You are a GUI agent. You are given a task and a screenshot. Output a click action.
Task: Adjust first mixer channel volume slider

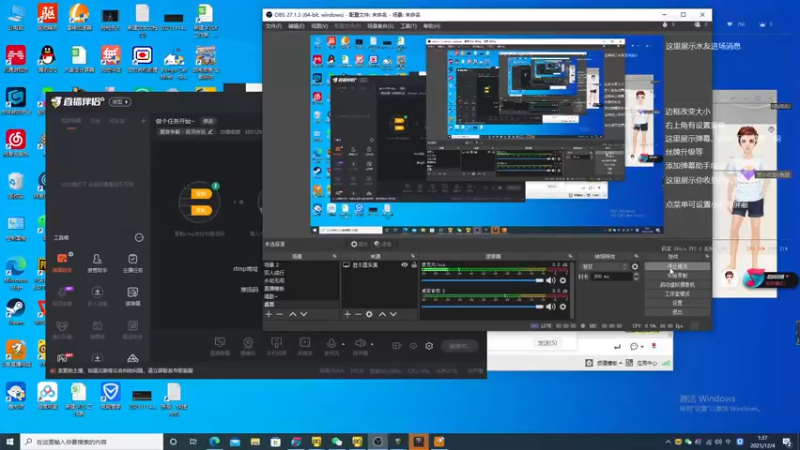483,281
